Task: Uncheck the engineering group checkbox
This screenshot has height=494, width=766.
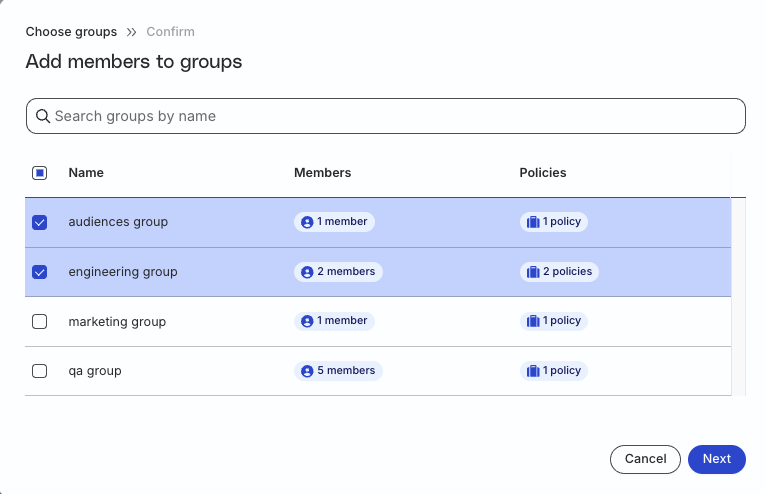Action: pos(40,272)
